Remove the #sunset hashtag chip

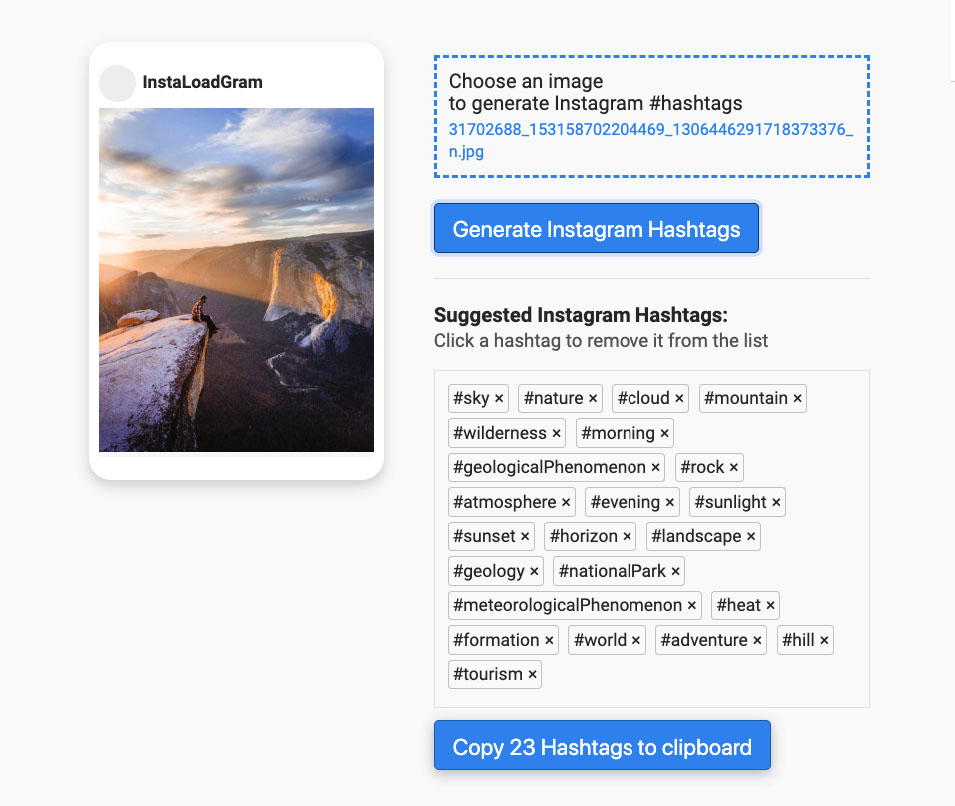(x=492, y=536)
